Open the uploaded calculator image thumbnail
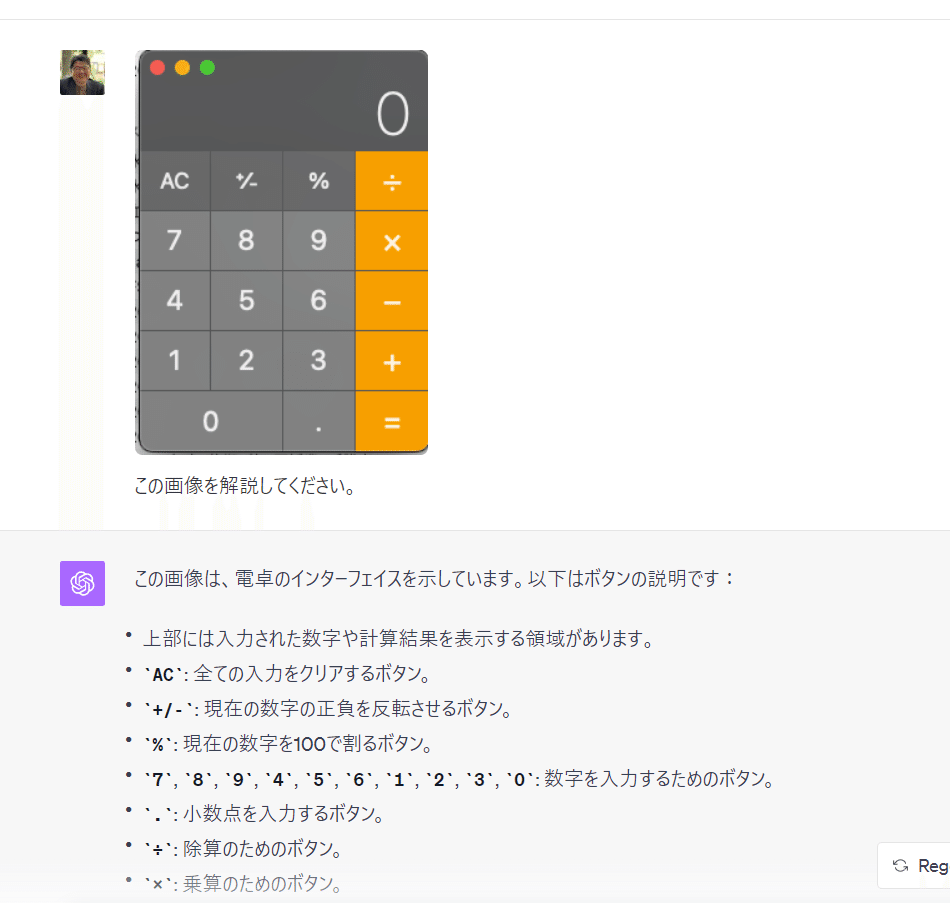 [x=282, y=252]
